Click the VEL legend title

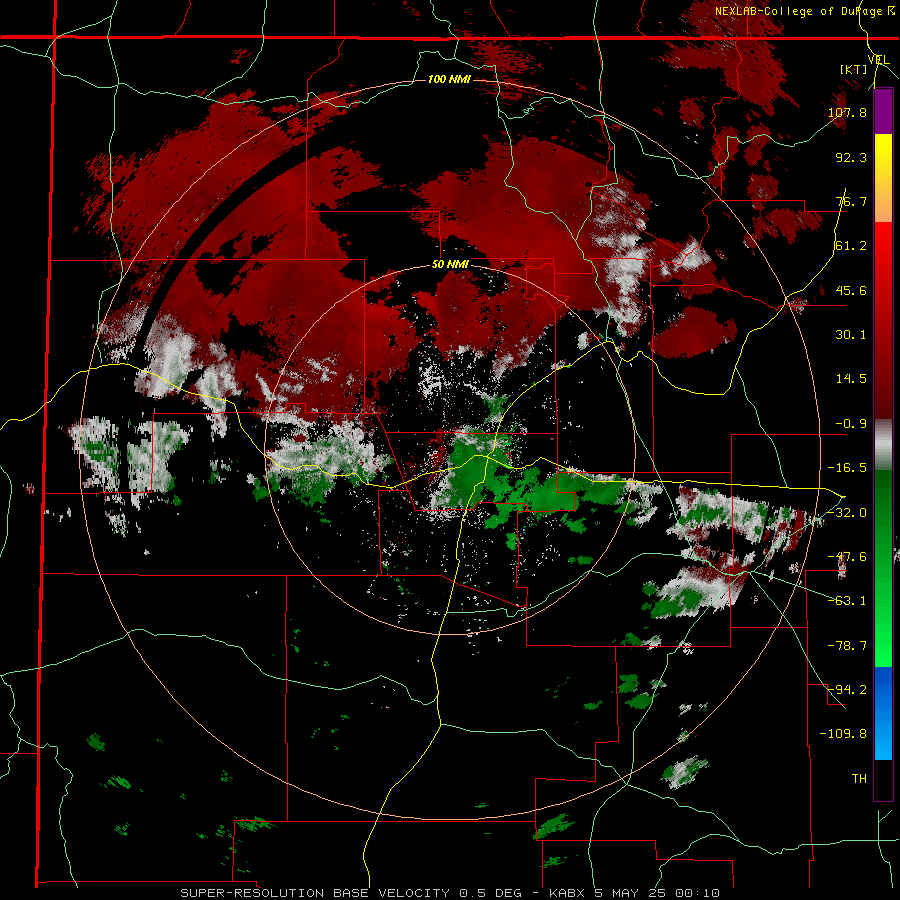[879, 60]
